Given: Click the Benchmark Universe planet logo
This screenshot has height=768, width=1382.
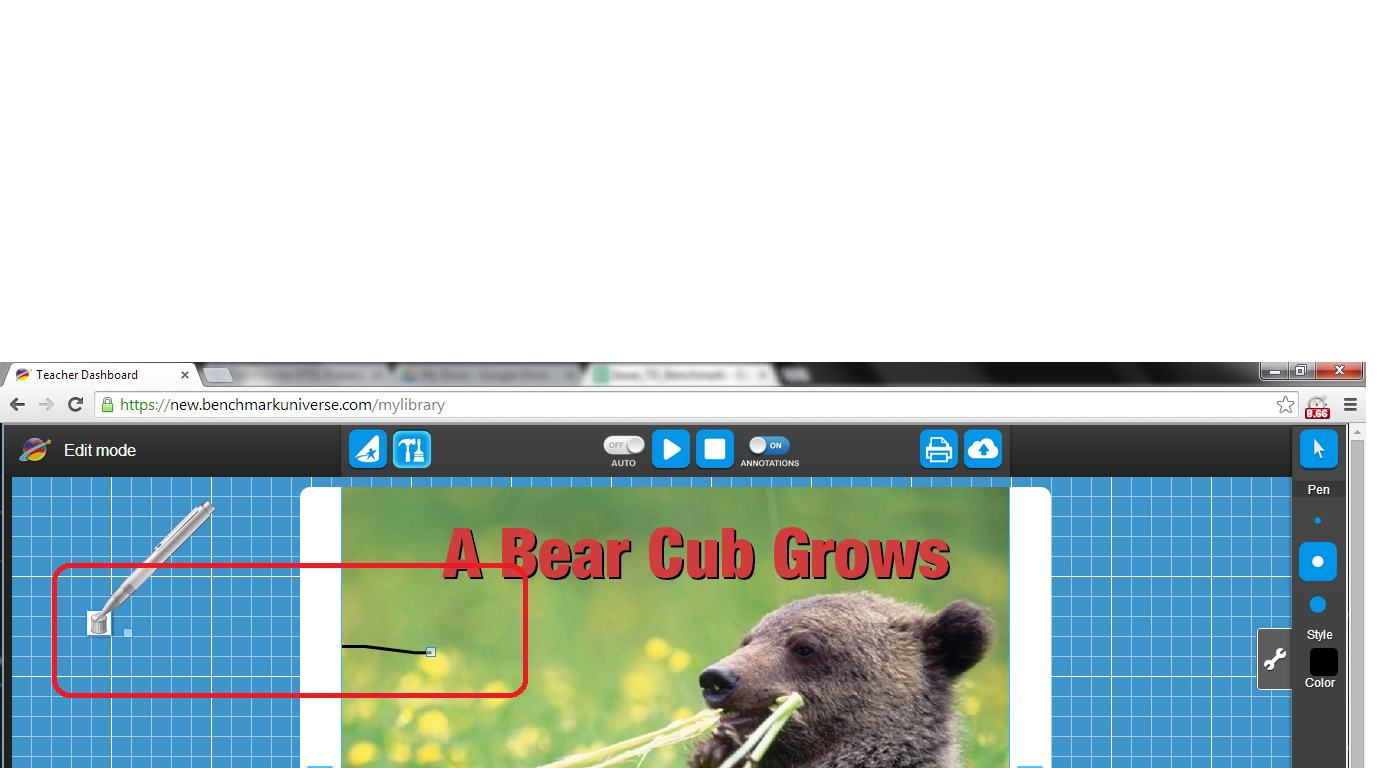Looking at the screenshot, I should (34, 450).
